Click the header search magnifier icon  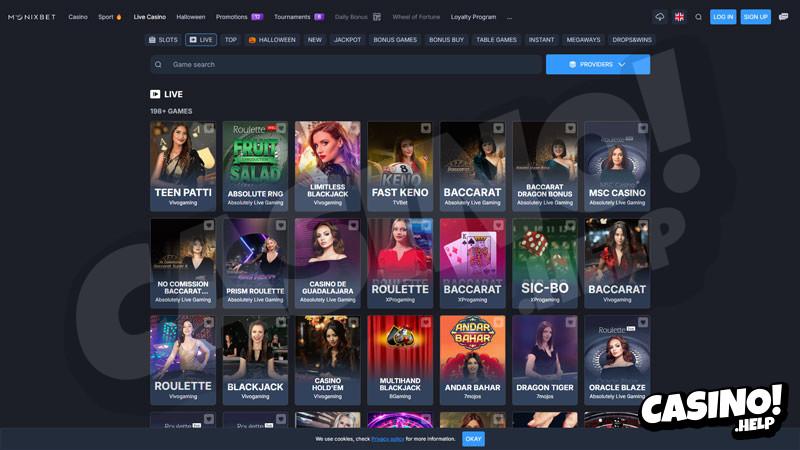point(698,17)
